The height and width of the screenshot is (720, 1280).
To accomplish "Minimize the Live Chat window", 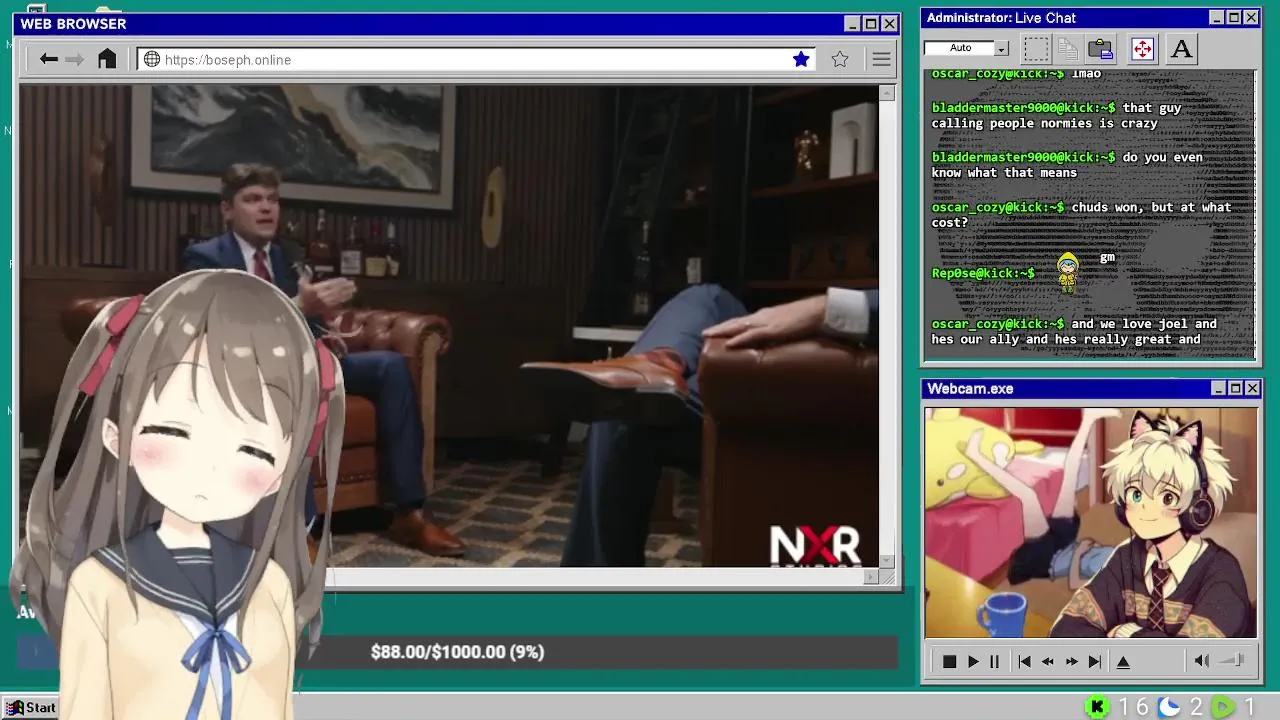I will 1216,18.
